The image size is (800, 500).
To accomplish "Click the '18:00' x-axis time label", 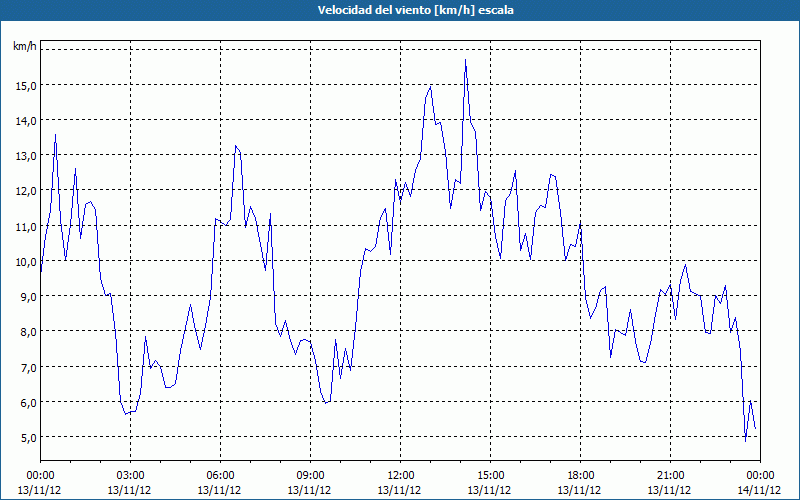I will click(x=581, y=476).
